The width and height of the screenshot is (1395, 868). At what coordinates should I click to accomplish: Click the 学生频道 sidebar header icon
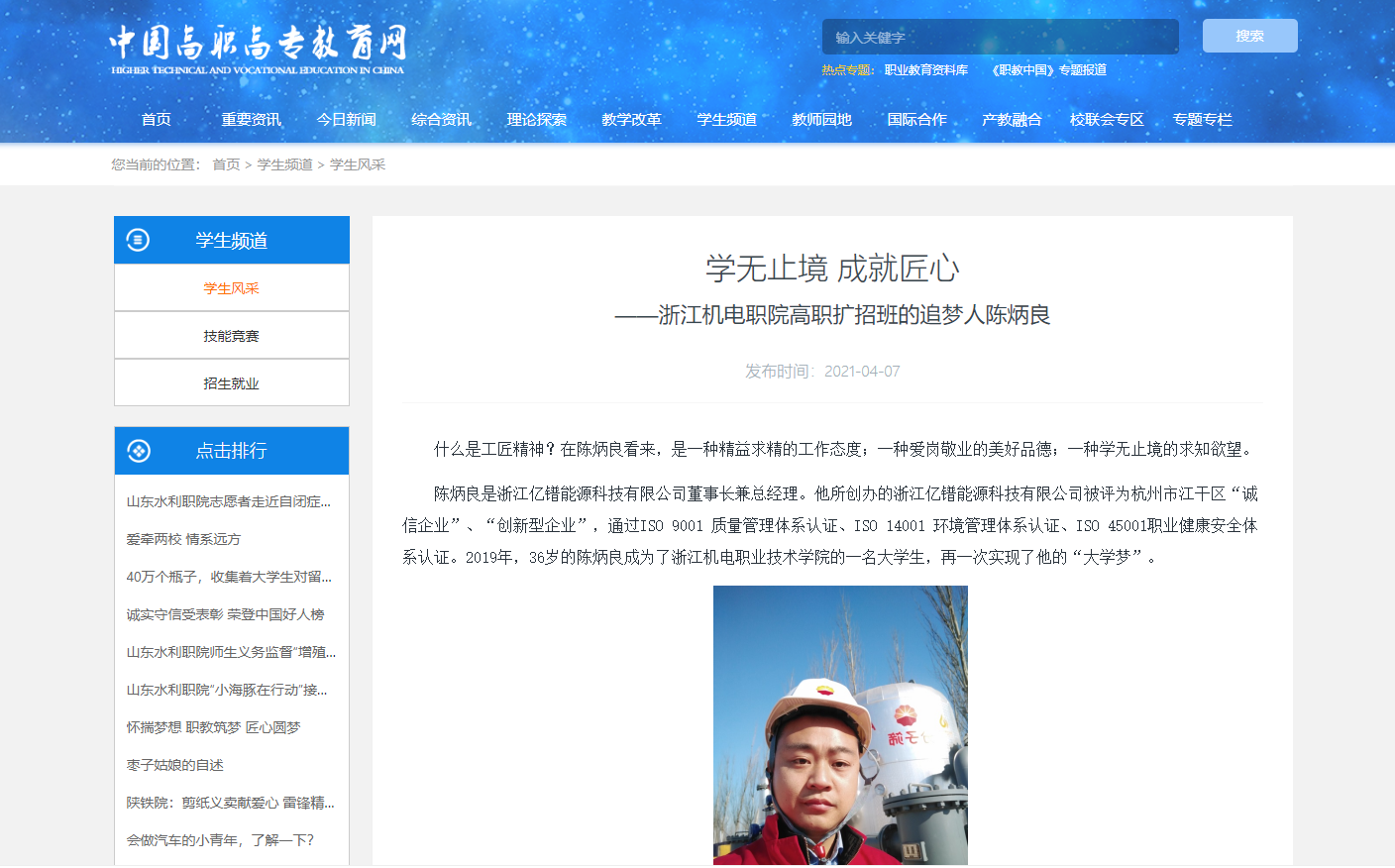(x=138, y=240)
